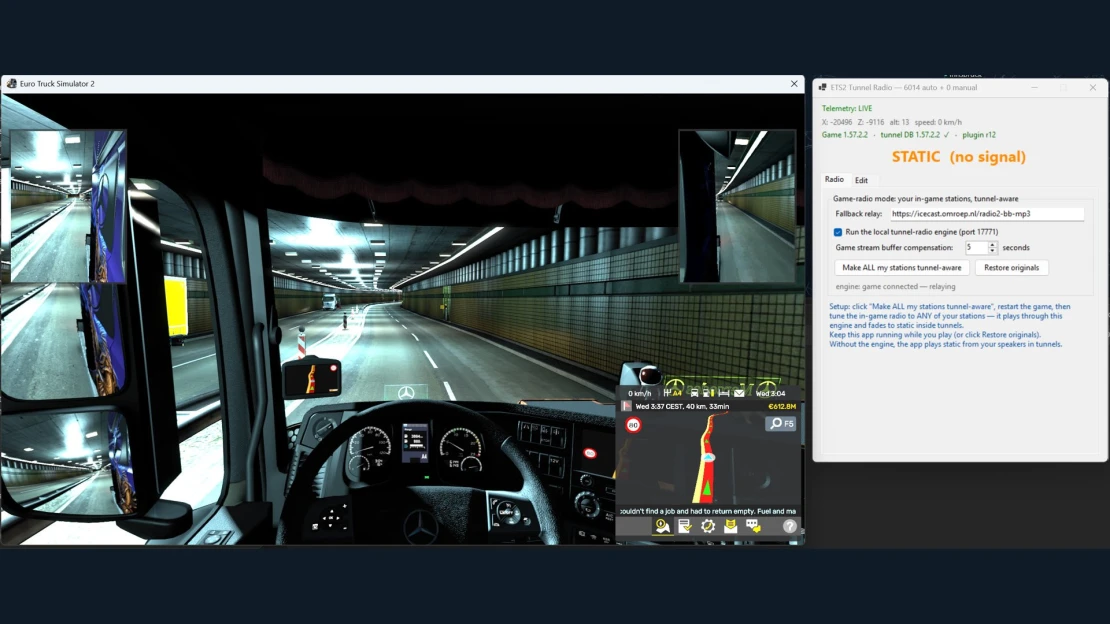Click the right mirror view thumbnail
The width and height of the screenshot is (1110, 624).
[737, 206]
